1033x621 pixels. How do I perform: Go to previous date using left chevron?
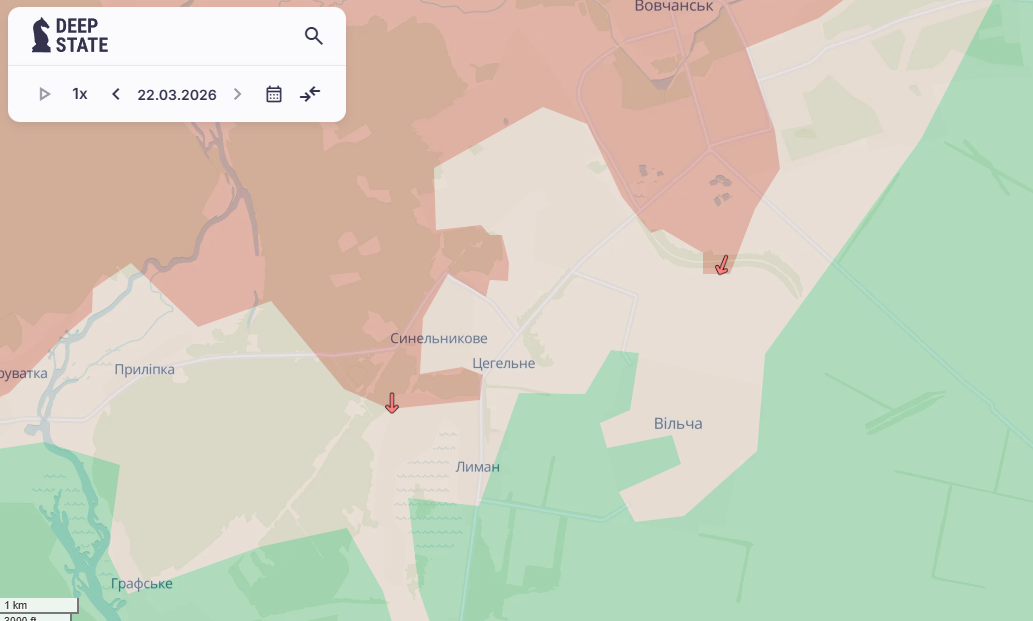[x=116, y=94]
